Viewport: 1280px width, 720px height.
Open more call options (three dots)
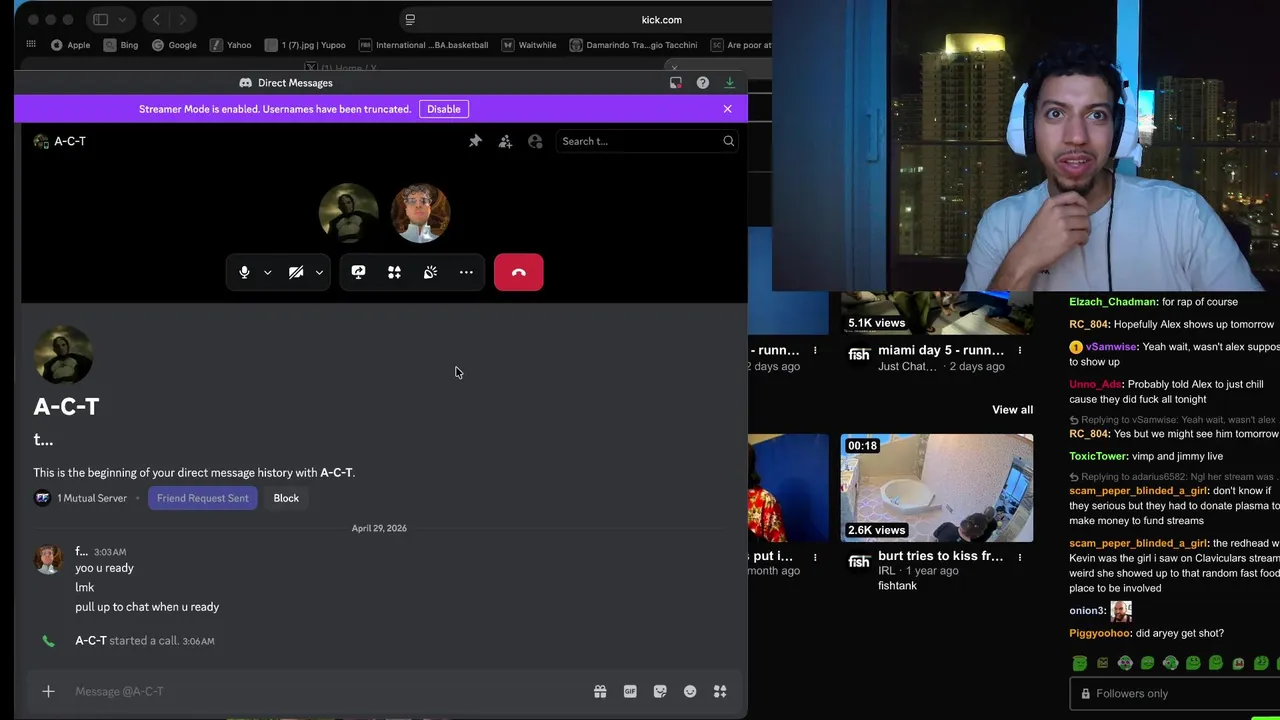(466, 272)
